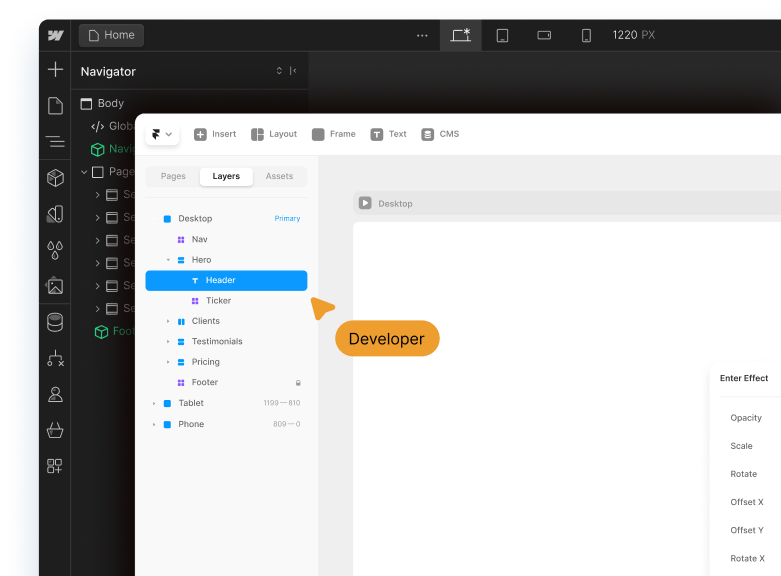The height and width of the screenshot is (576, 781).
Task: Open the Style selectors droplets icon
Action: point(55,250)
